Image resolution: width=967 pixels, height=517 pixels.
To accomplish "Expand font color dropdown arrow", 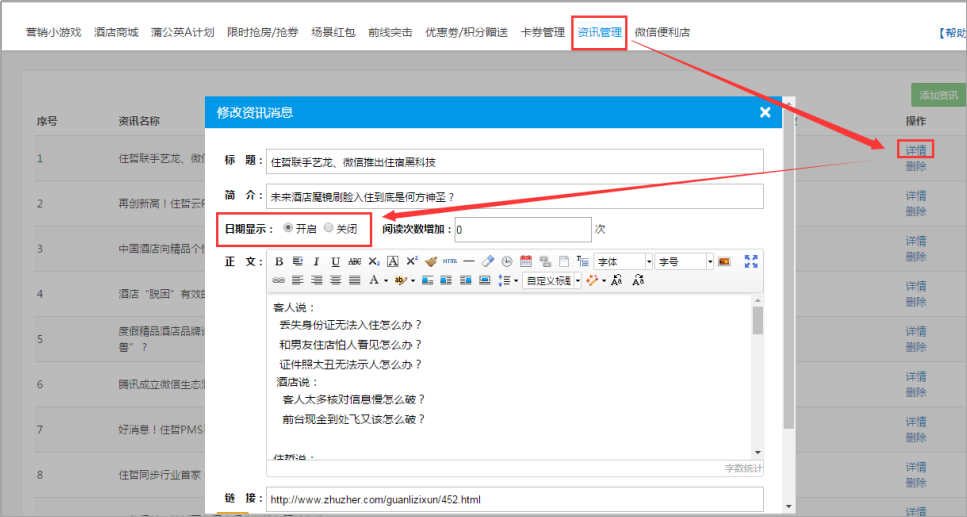I will [x=385, y=281].
